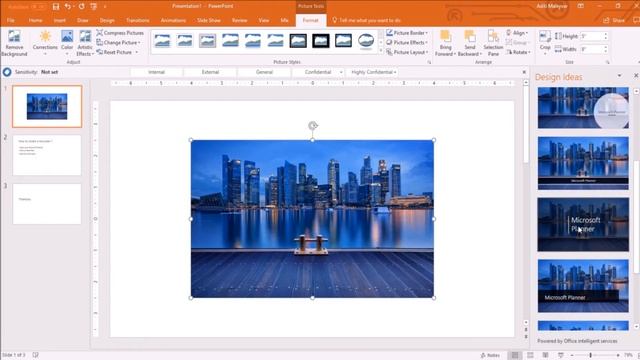Adjust the zoom slider
The image size is (640, 360).
coord(590,355)
